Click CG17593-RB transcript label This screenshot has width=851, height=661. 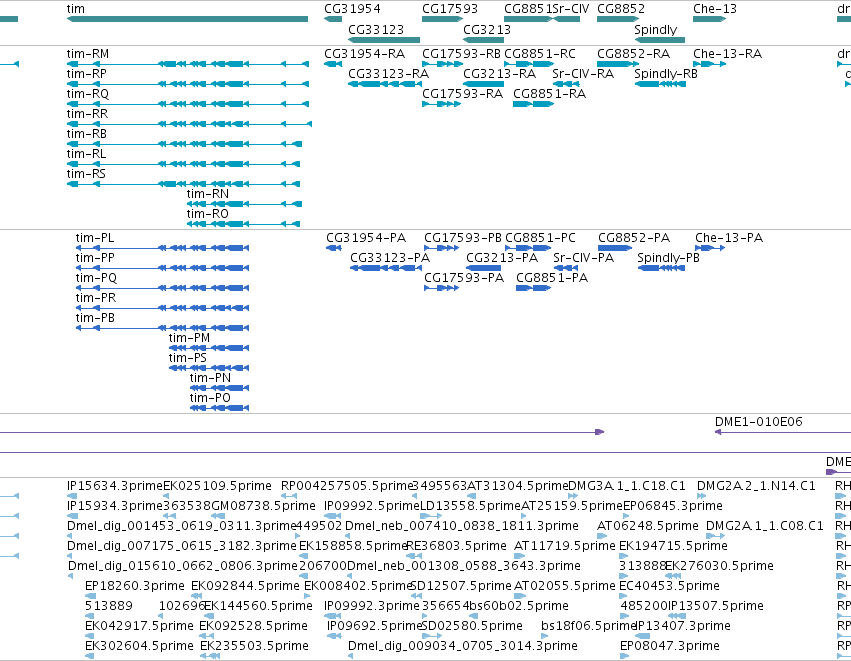click(x=461, y=54)
